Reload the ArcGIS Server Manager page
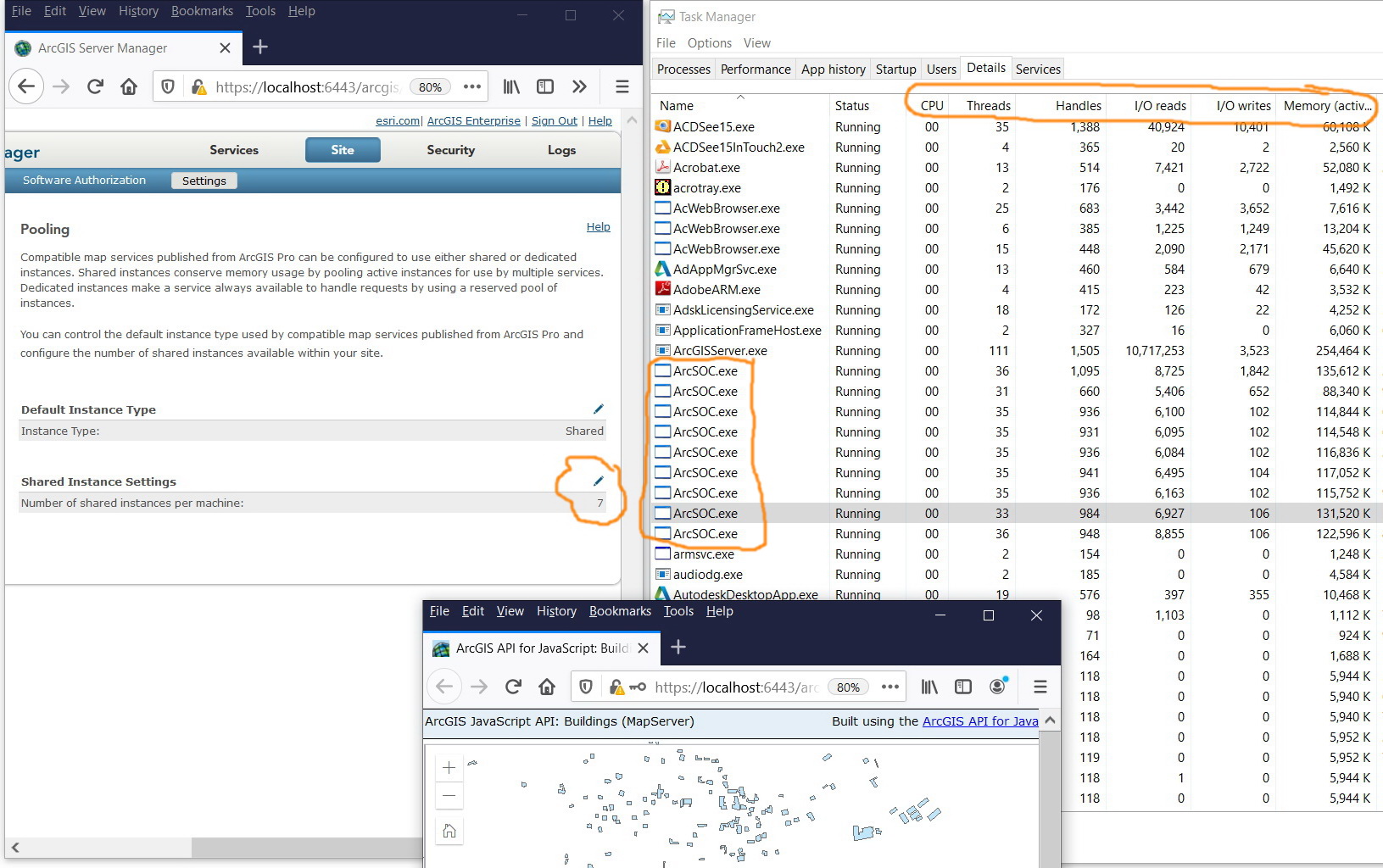The width and height of the screenshot is (1383, 868). (x=95, y=86)
